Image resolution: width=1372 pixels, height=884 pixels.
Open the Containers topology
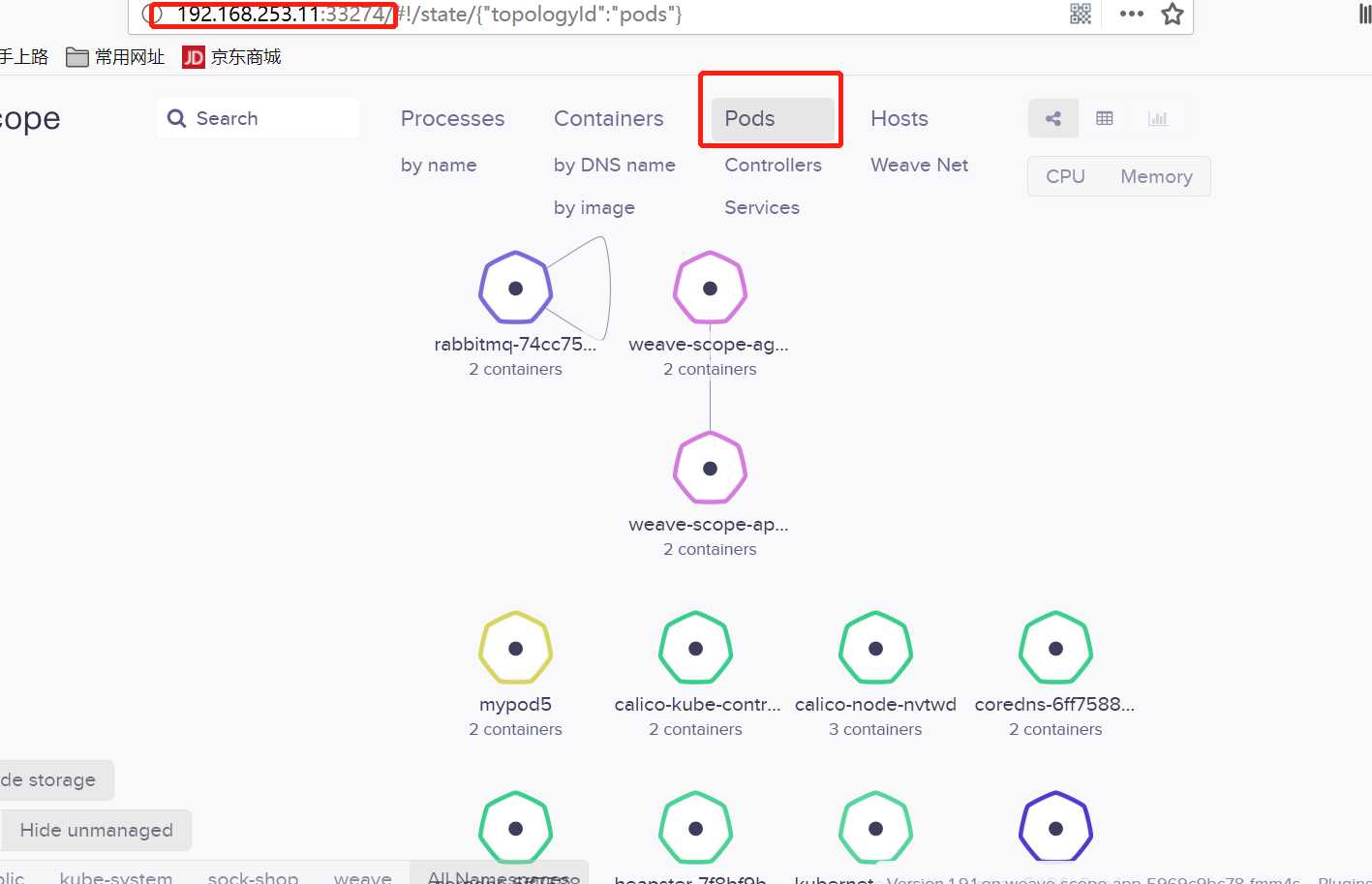click(609, 118)
